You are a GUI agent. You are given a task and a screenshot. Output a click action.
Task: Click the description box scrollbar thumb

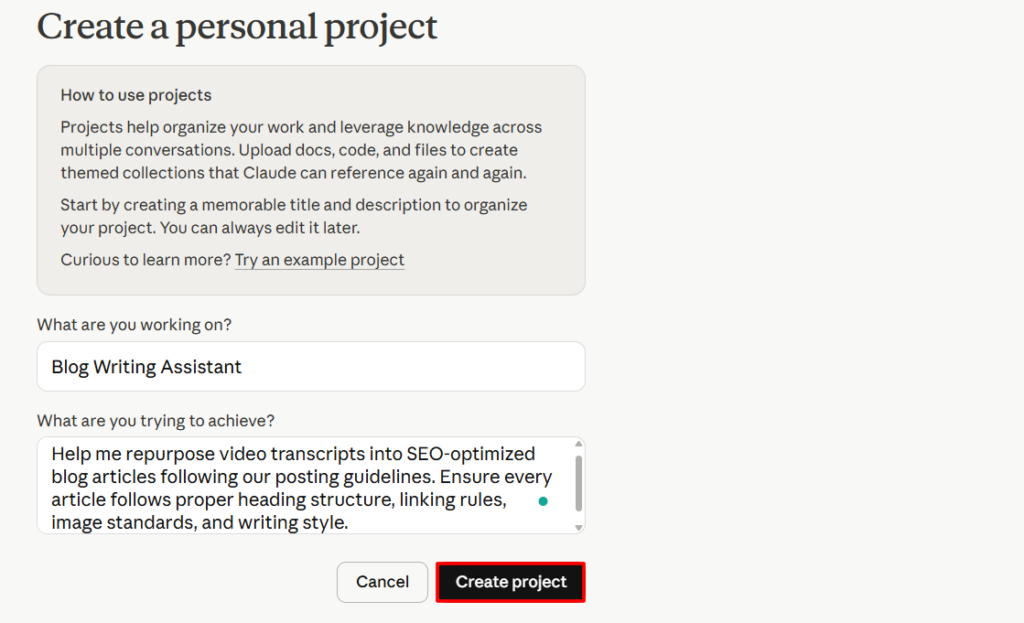pyautogui.click(x=578, y=483)
